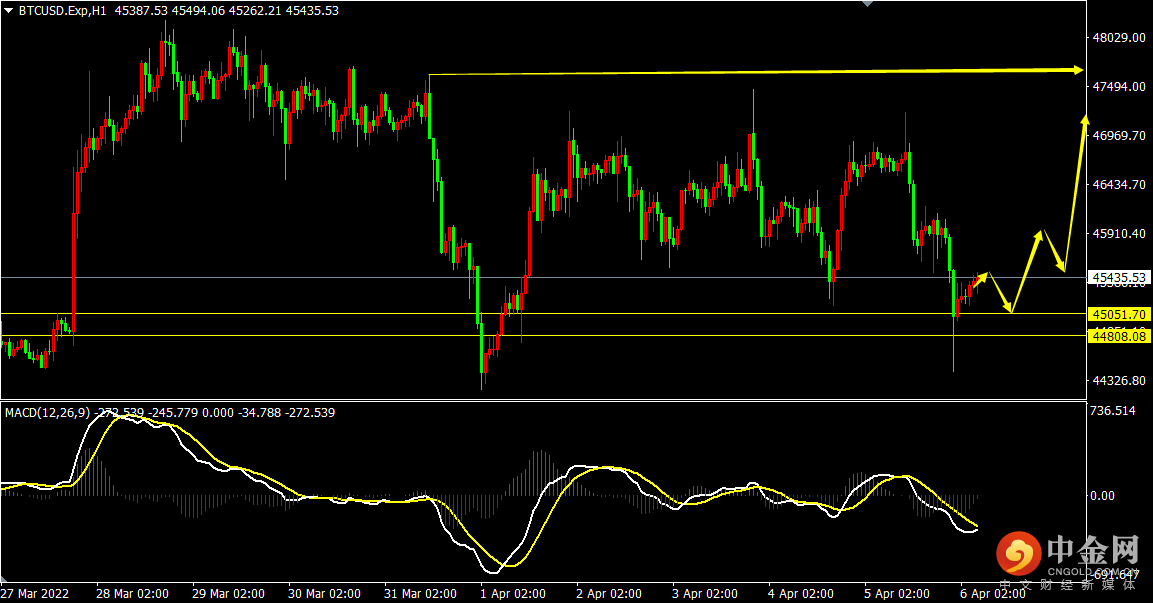Click the 1 Apr 02:00 date label
The image size is (1153, 603).
[513, 593]
